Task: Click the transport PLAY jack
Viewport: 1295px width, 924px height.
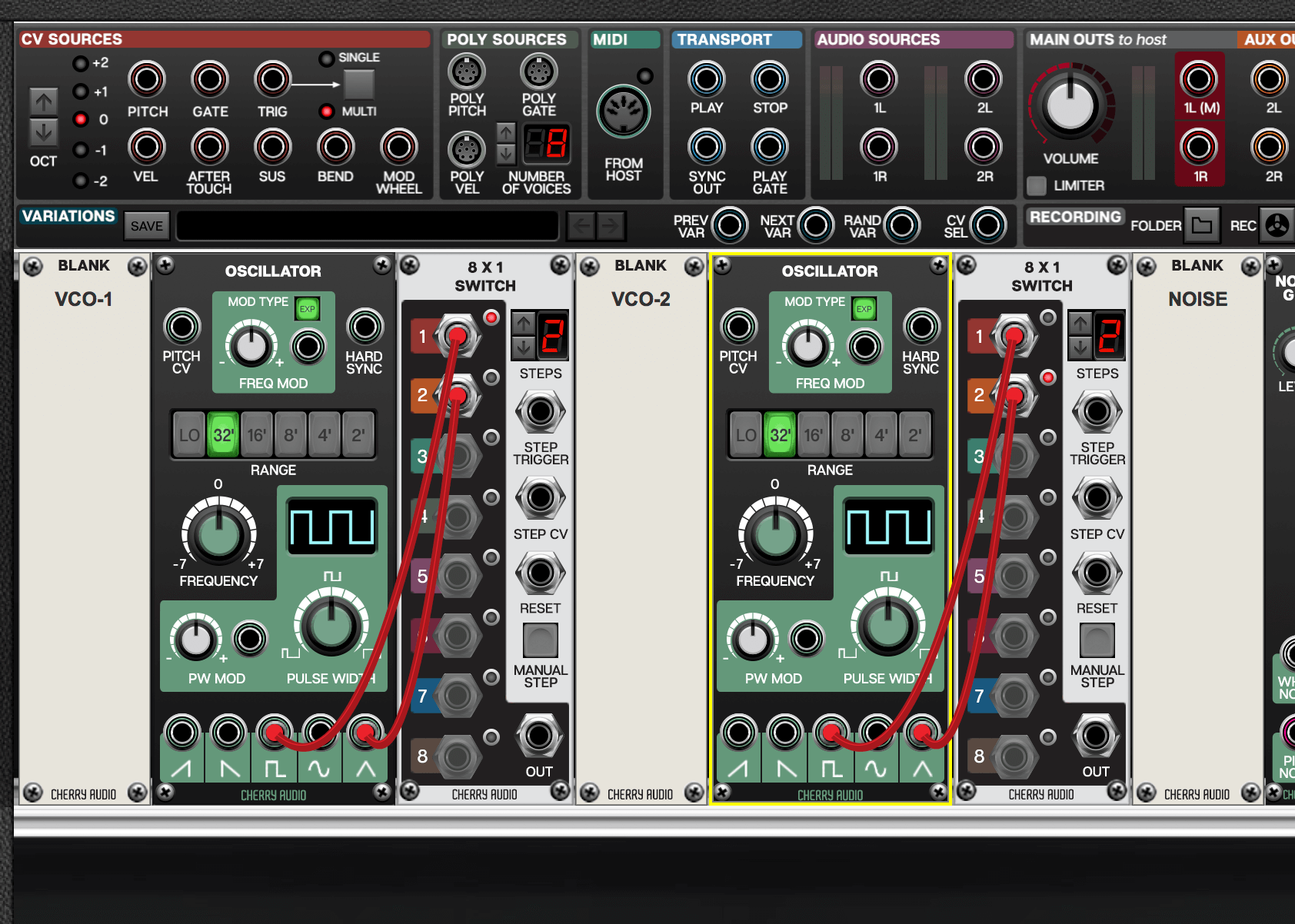Action: point(706,78)
